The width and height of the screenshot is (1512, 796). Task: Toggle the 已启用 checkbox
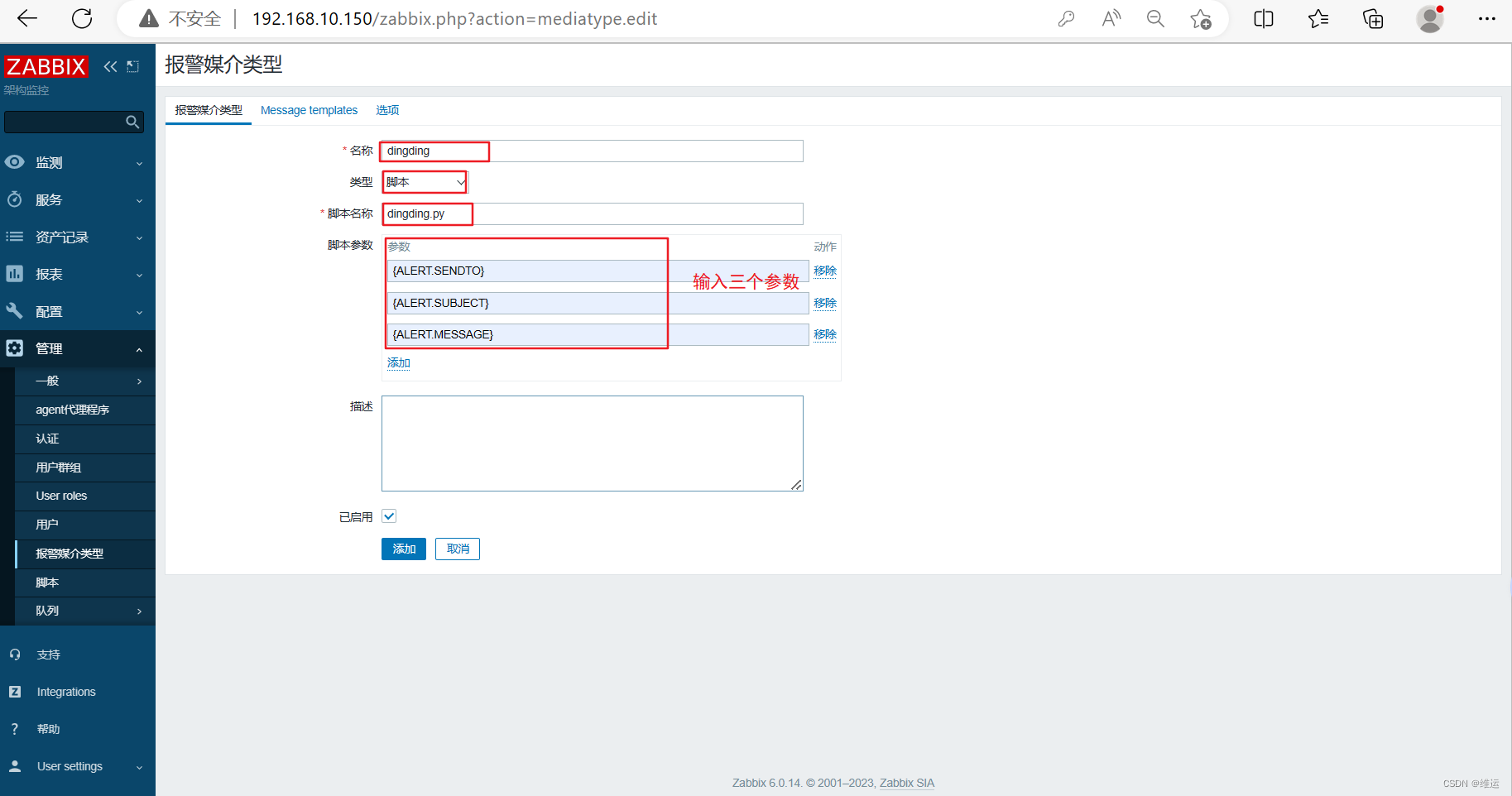click(389, 516)
